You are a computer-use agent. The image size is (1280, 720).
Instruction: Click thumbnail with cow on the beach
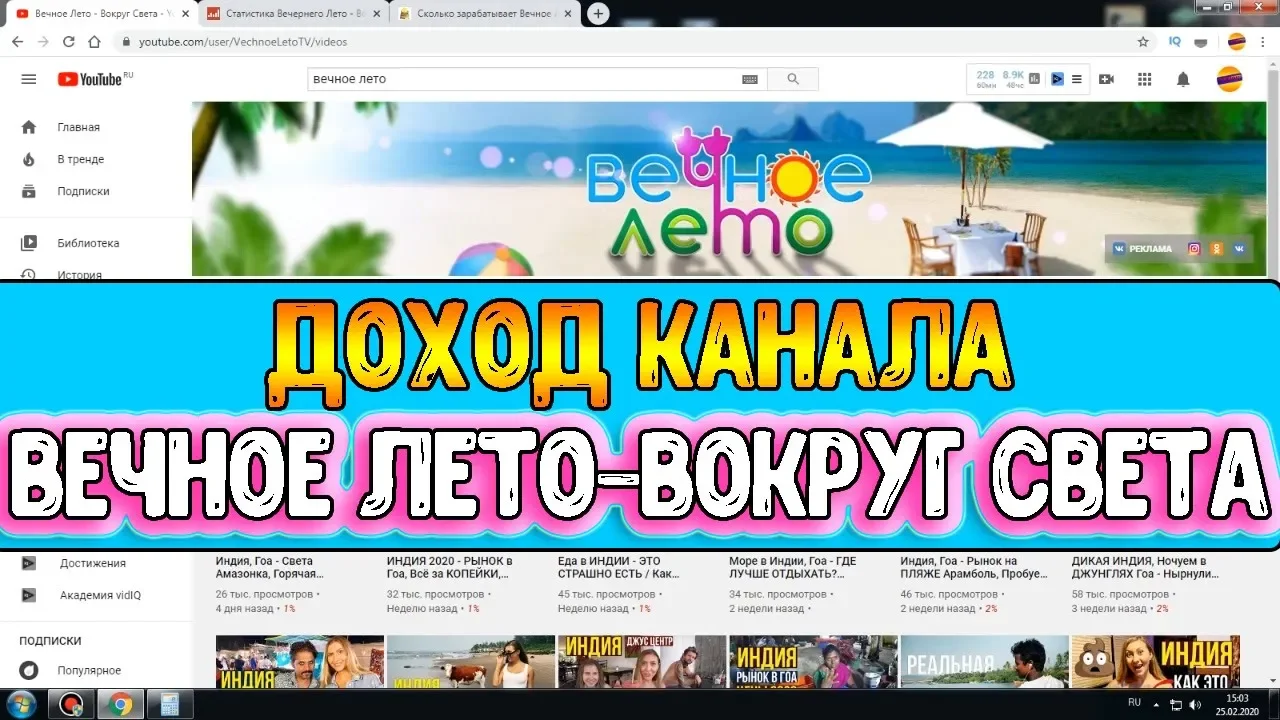click(x=470, y=662)
